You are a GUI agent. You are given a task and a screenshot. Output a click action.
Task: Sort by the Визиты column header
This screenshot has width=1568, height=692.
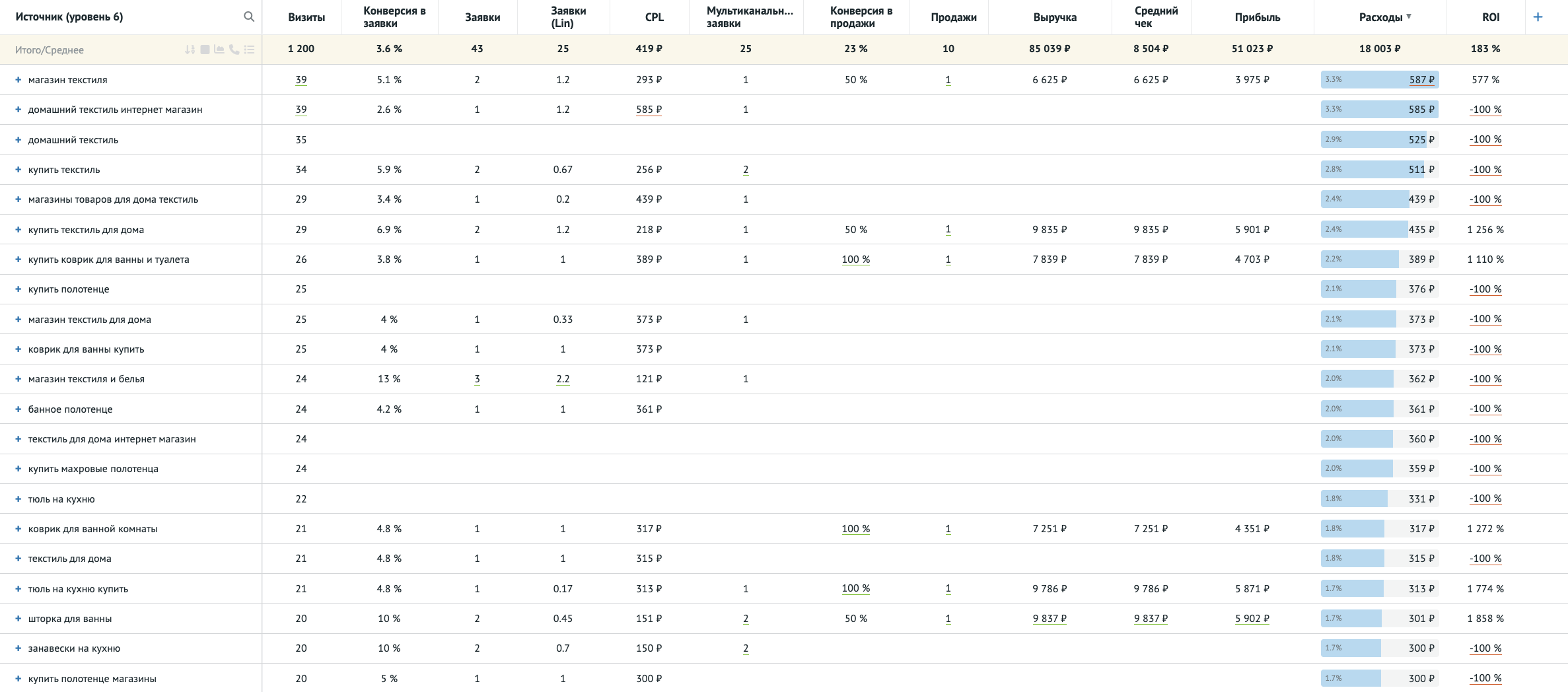[306, 17]
